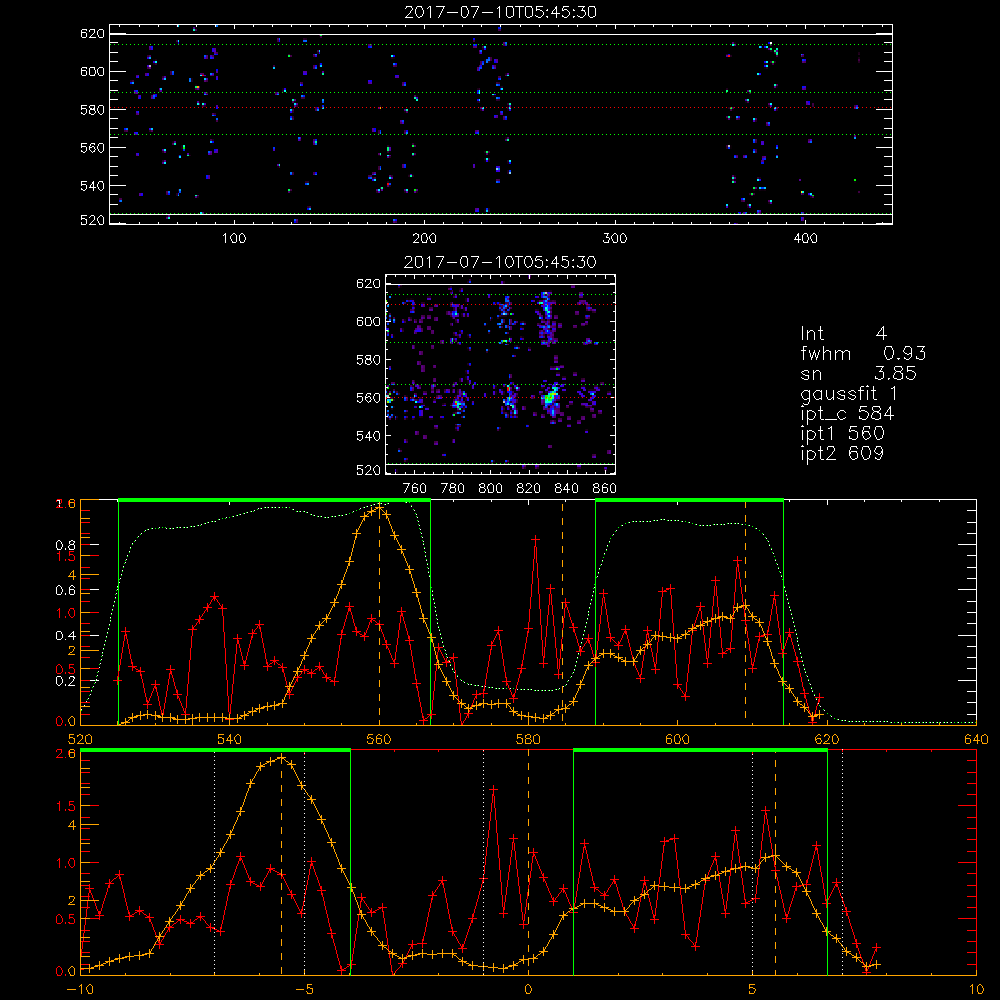Viewport: 1000px width, 1000px height.
Task: Click y-axis label 600 on top wide plot
Action: (x=92, y=71)
